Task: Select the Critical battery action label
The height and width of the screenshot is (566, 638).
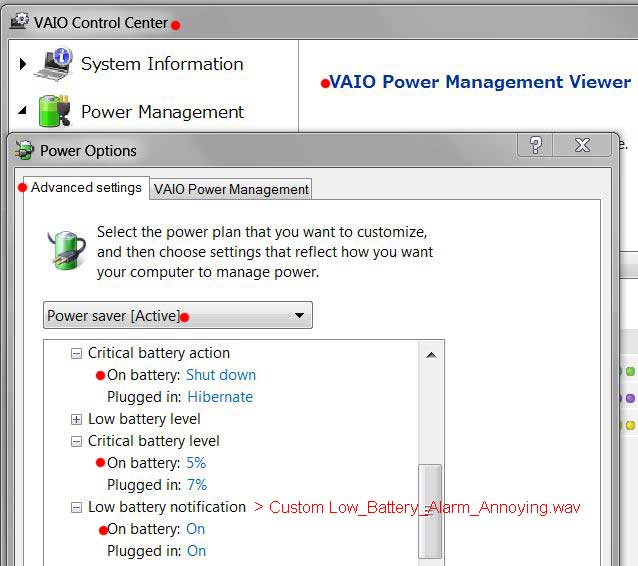Action: coord(159,353)
